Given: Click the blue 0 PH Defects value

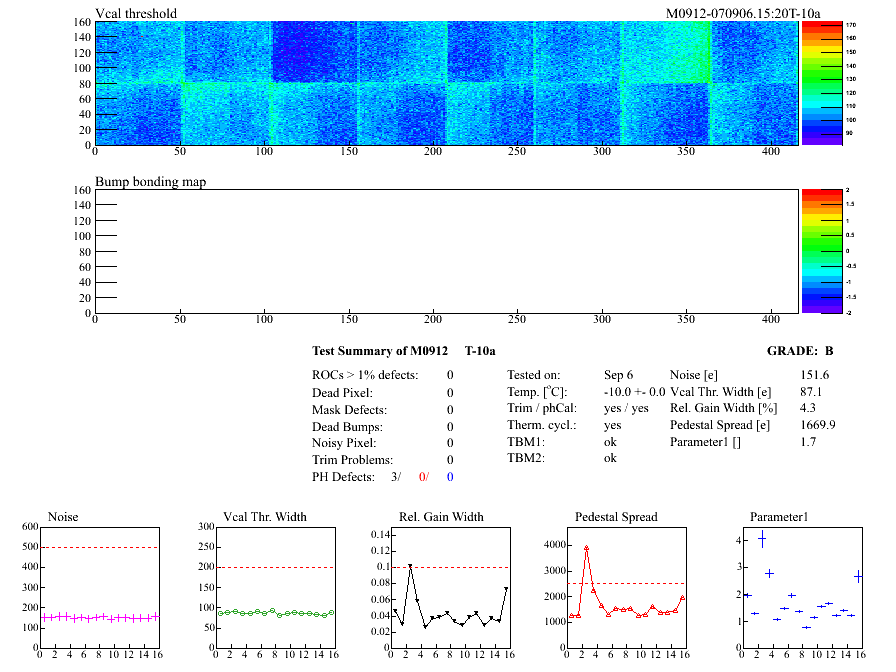Looking at the screenshot, I should [x=450, y=477].
